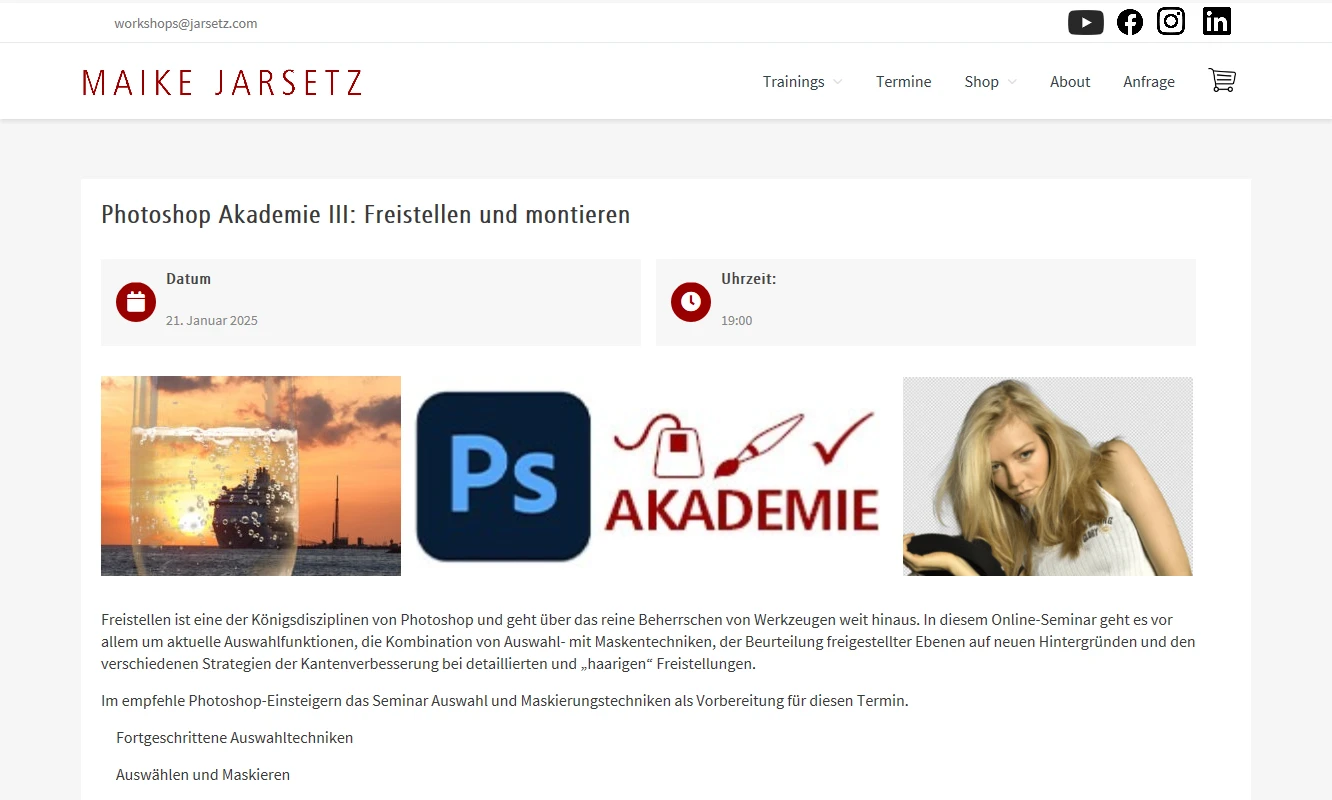Open the blonde woman cutout image

coord(1048,476)
